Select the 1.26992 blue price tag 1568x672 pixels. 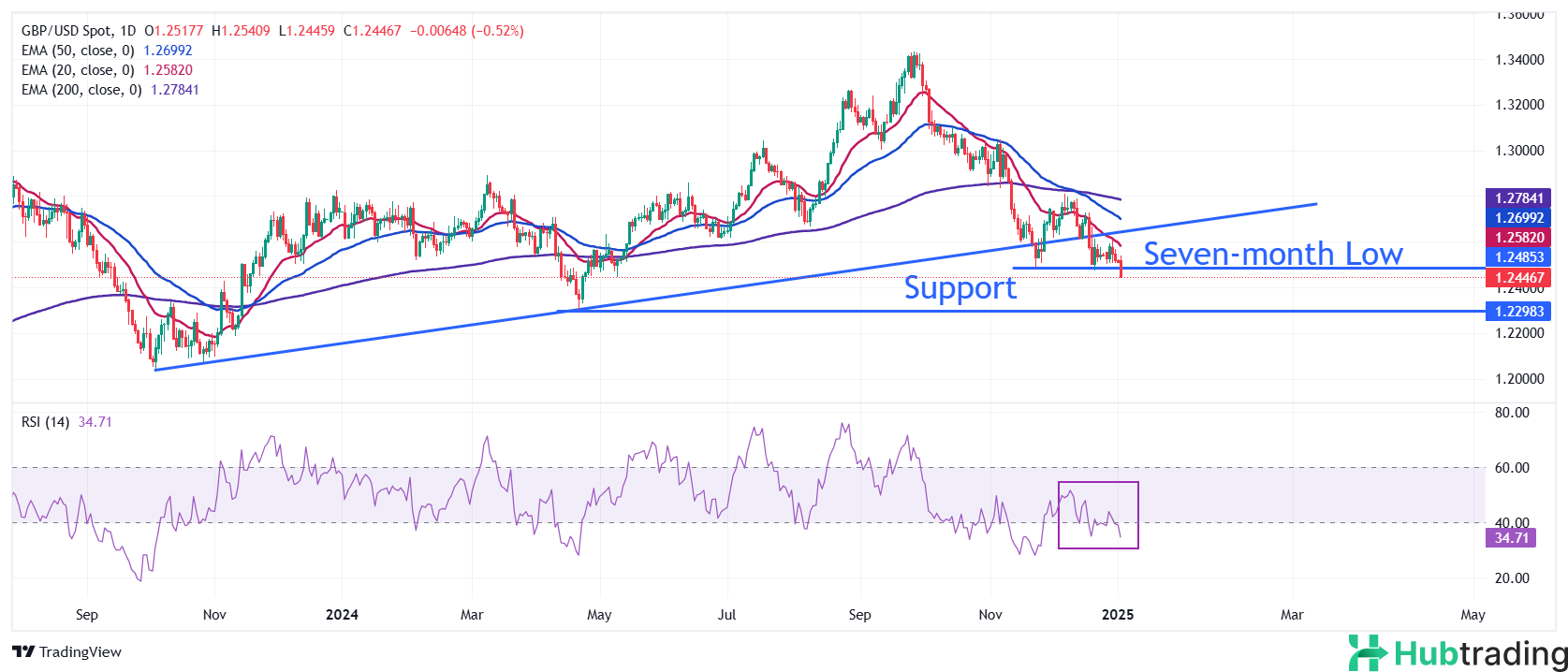1518,218
